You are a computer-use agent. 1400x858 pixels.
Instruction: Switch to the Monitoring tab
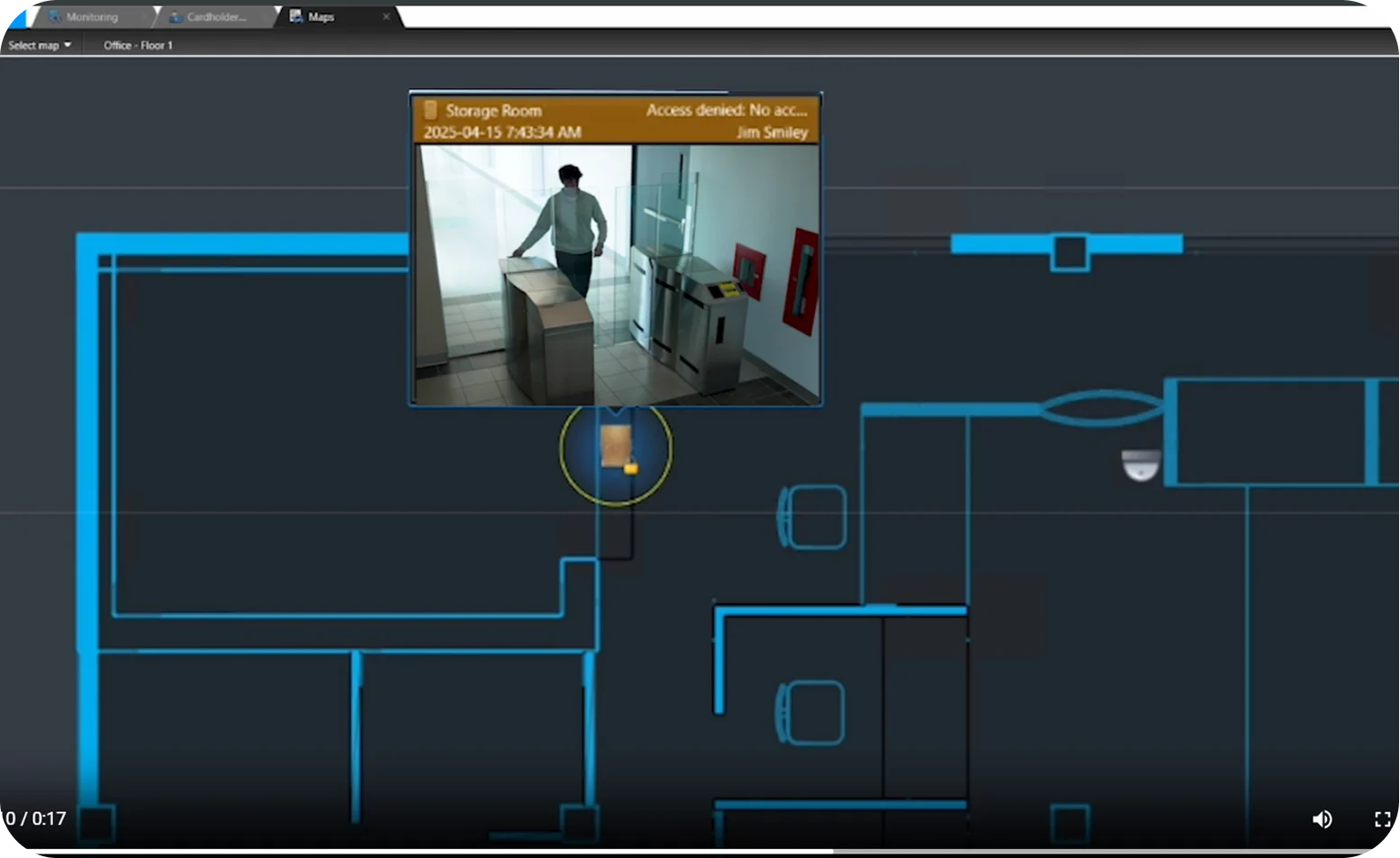93,16
